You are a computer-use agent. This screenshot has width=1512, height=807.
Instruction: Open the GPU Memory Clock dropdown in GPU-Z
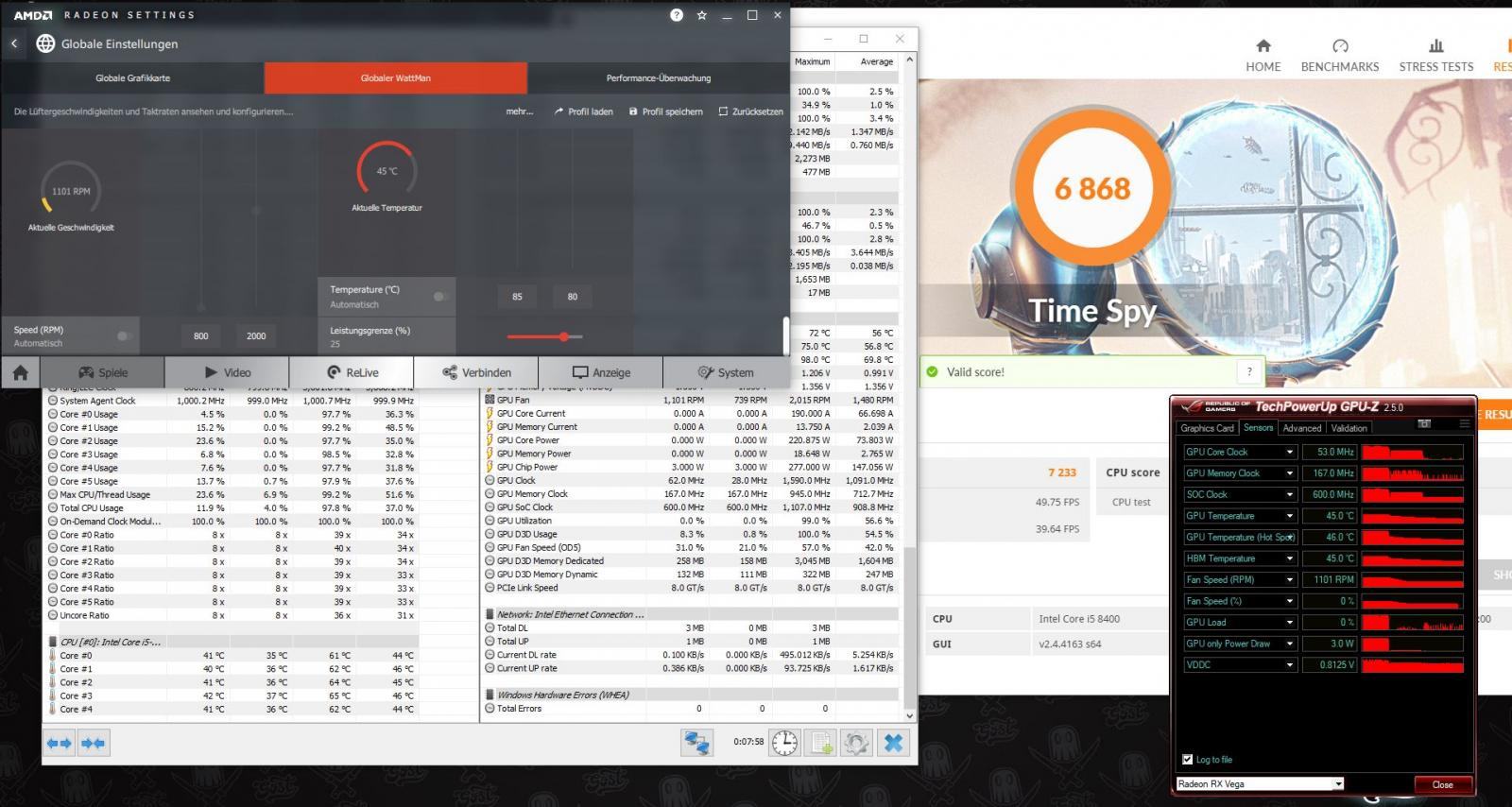pyautogui.click(x=1289, y=473)
